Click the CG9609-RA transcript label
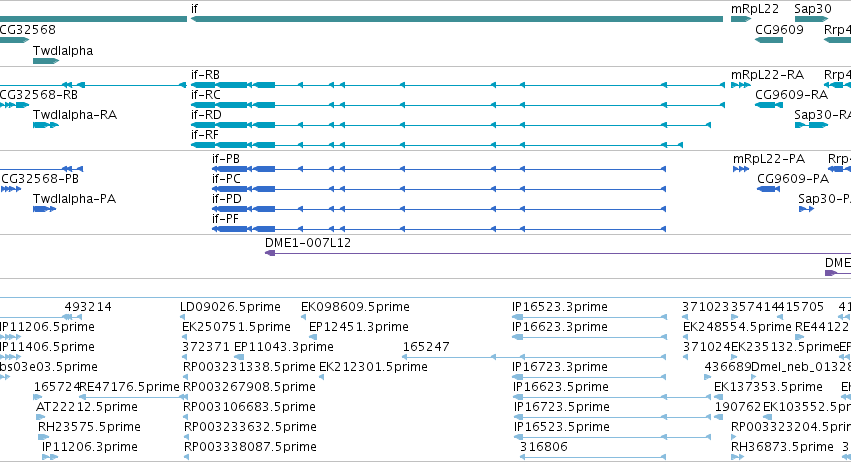This screenshot has width=851, height=462. [x=792, y=94]
